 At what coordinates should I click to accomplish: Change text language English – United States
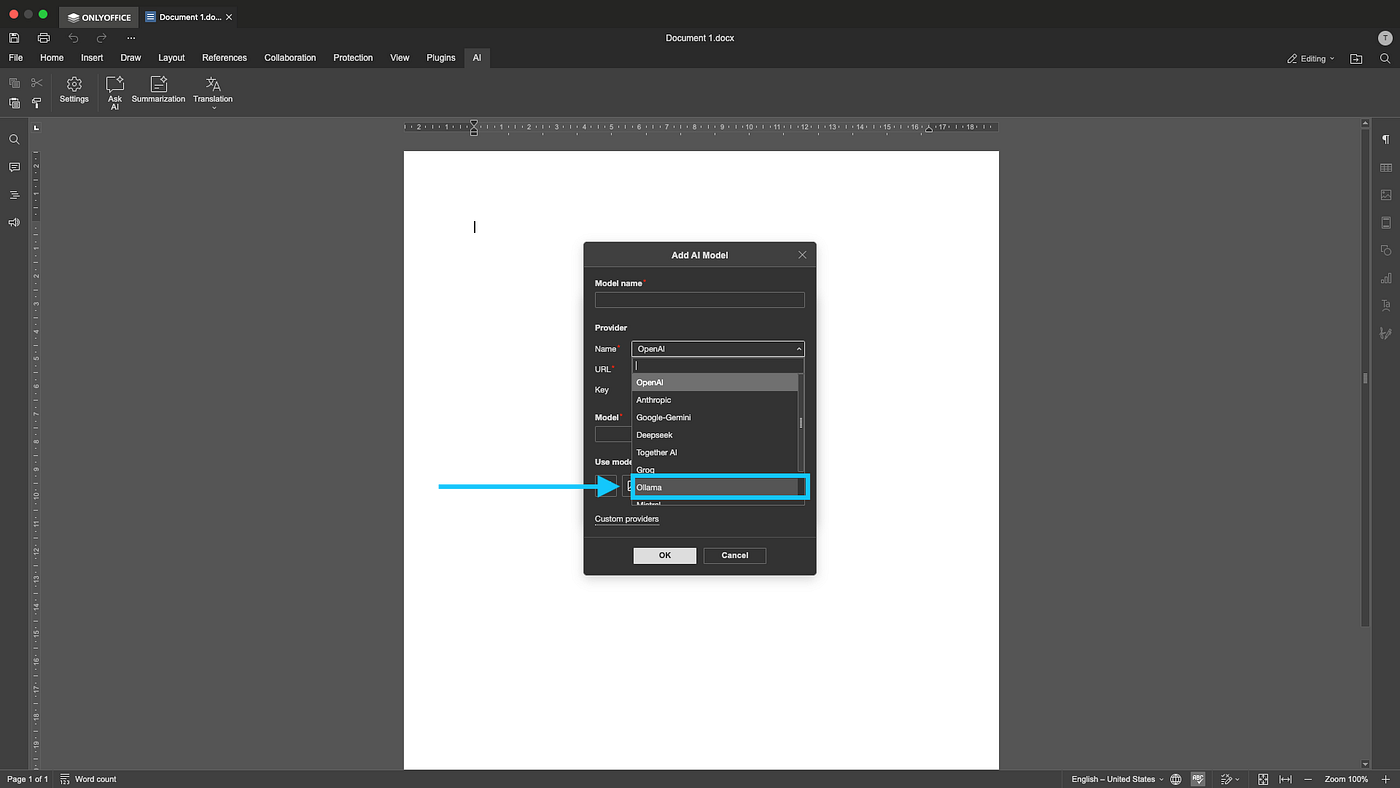(1117, 779)
